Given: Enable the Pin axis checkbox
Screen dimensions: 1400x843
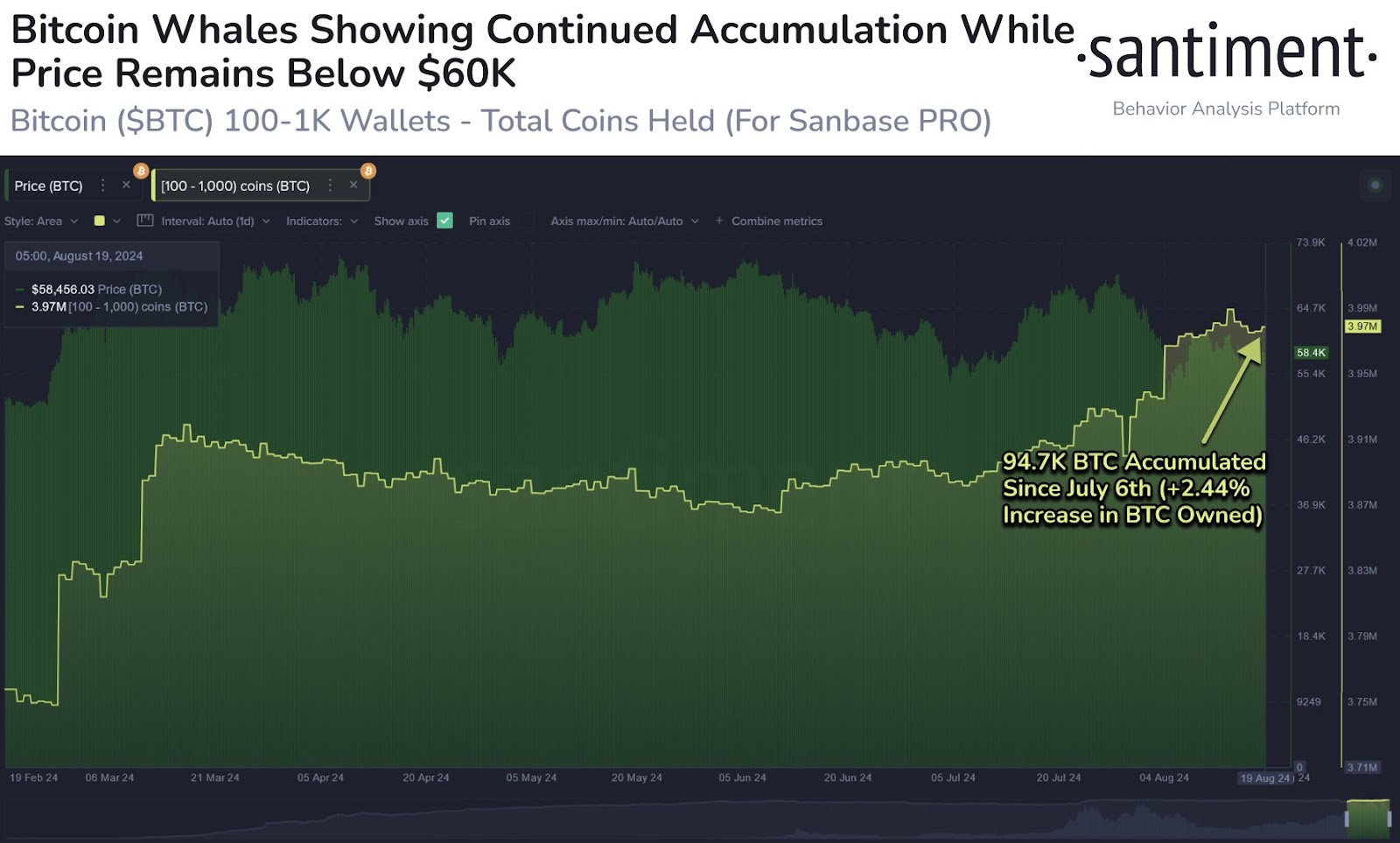Looking at the screenshot, I should 527,221.
